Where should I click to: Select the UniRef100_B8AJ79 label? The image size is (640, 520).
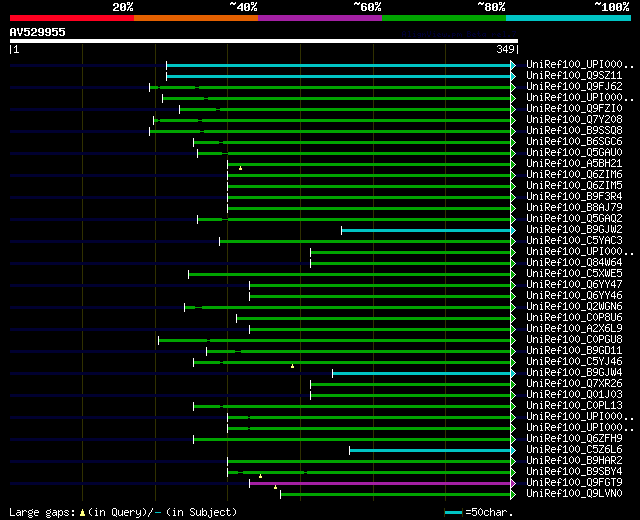pos(574,208)
